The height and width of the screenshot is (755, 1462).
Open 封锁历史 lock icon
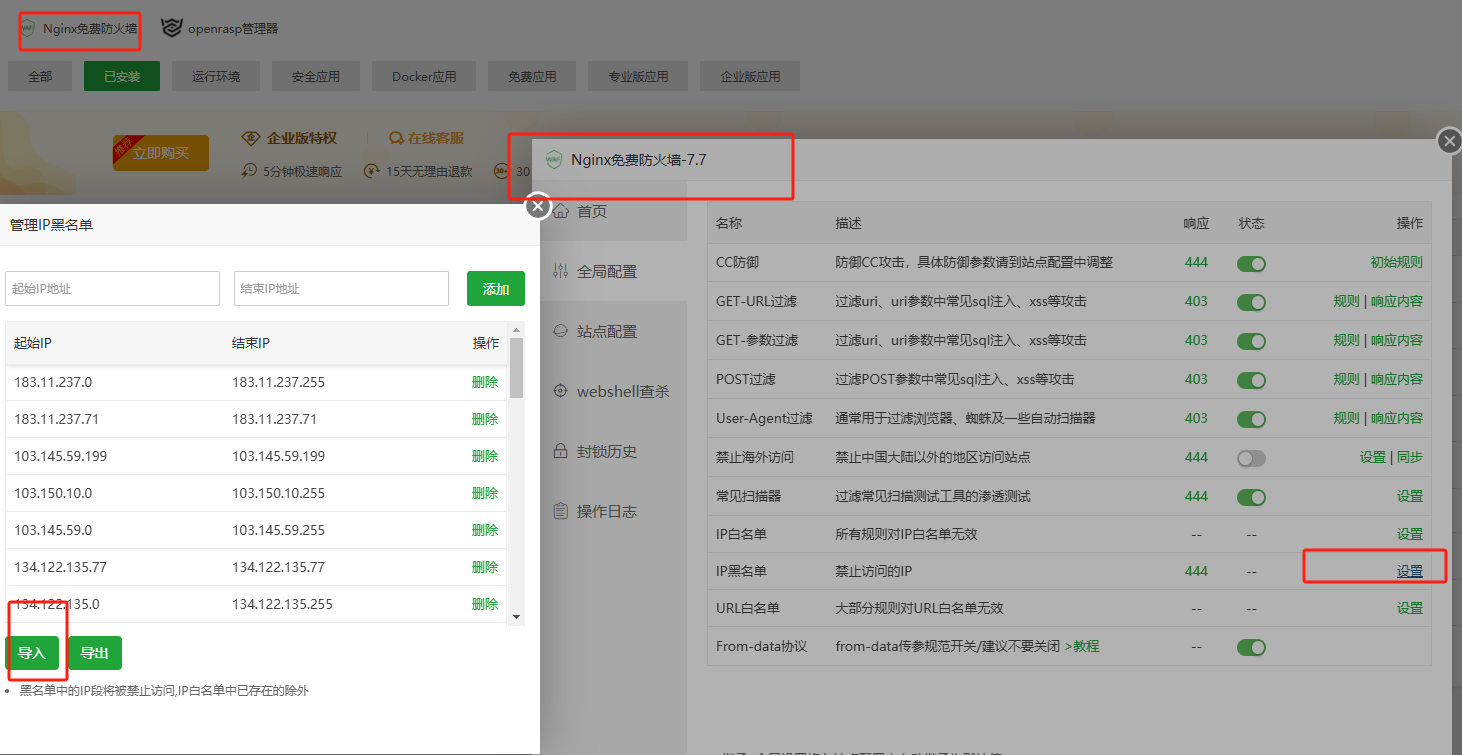pyautogui.click(x=560, y=451)
